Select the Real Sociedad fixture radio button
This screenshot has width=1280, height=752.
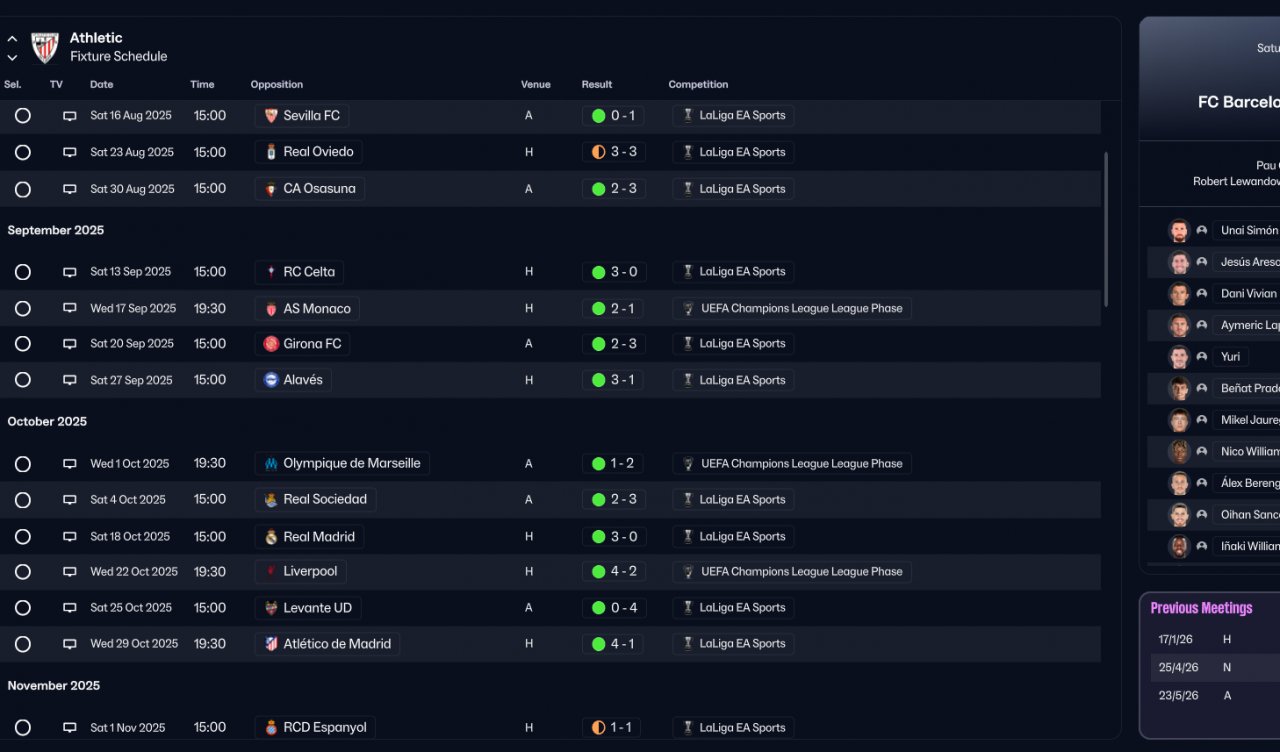[x=23, y=500]
